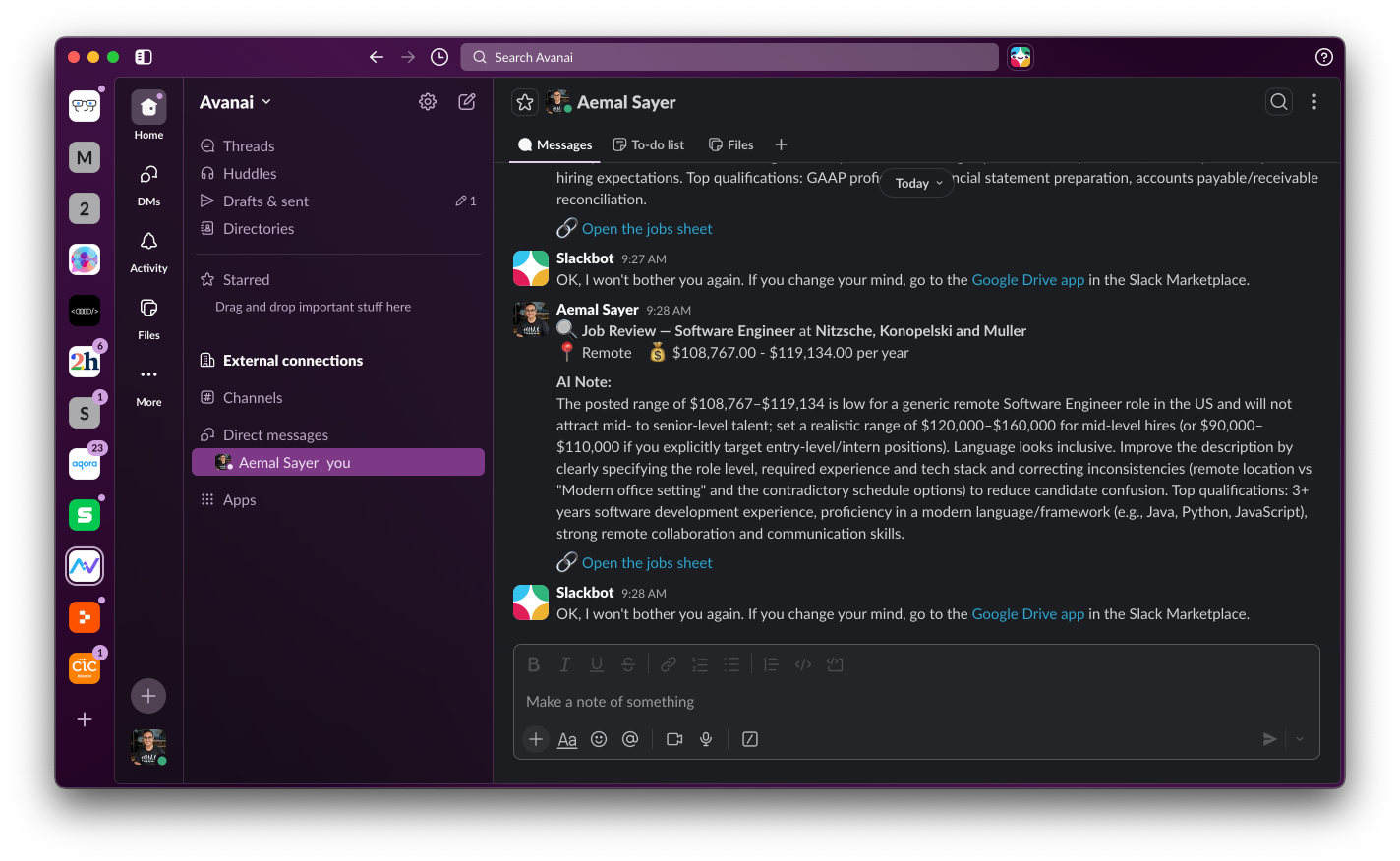Open the conversation's three-dot options
Screen dimensions: 1400x861
pyautogui.click(x=1314, y=101)
